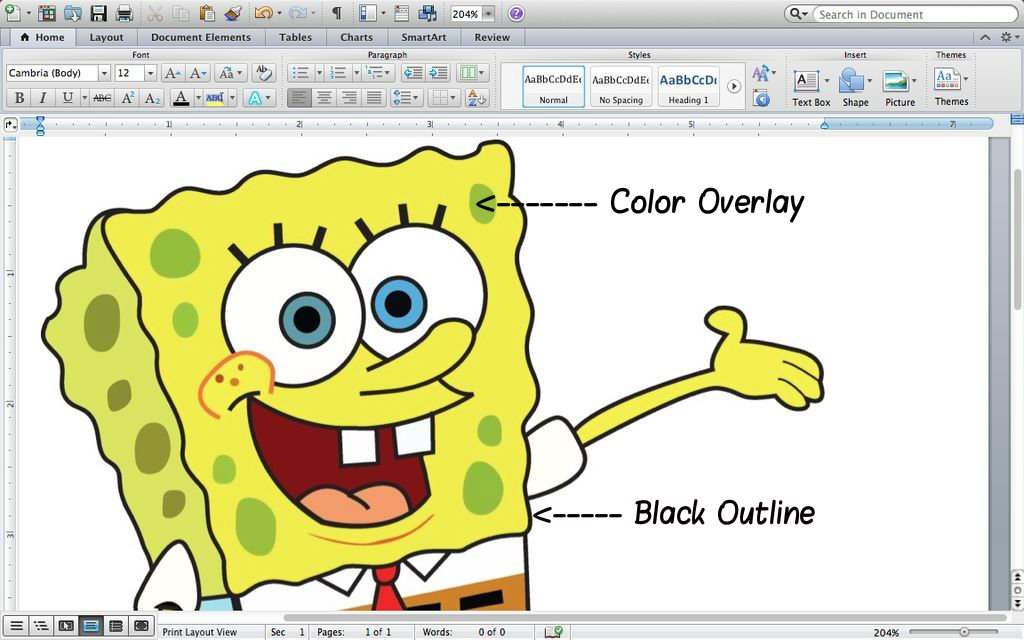Decrease paragraph indent

(x=412, y=73)
